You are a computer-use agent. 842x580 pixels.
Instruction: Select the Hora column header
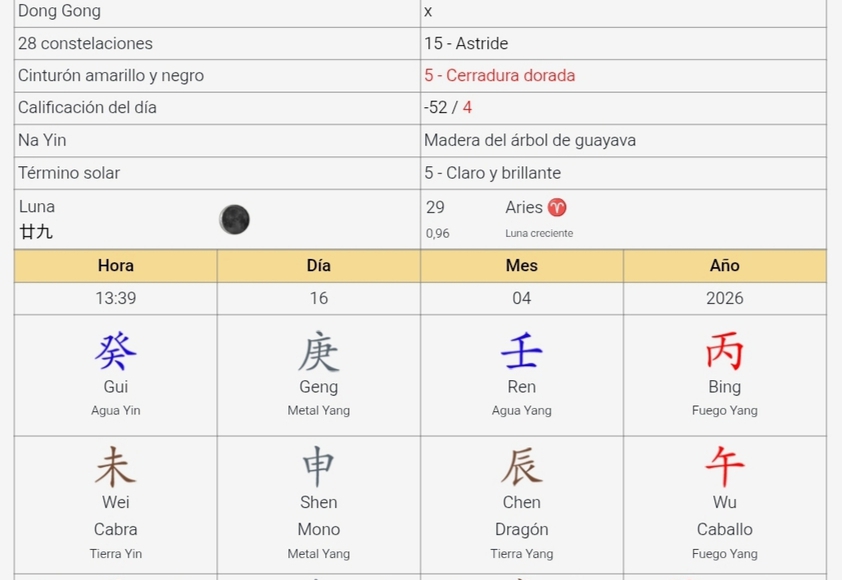pos(116,266)
